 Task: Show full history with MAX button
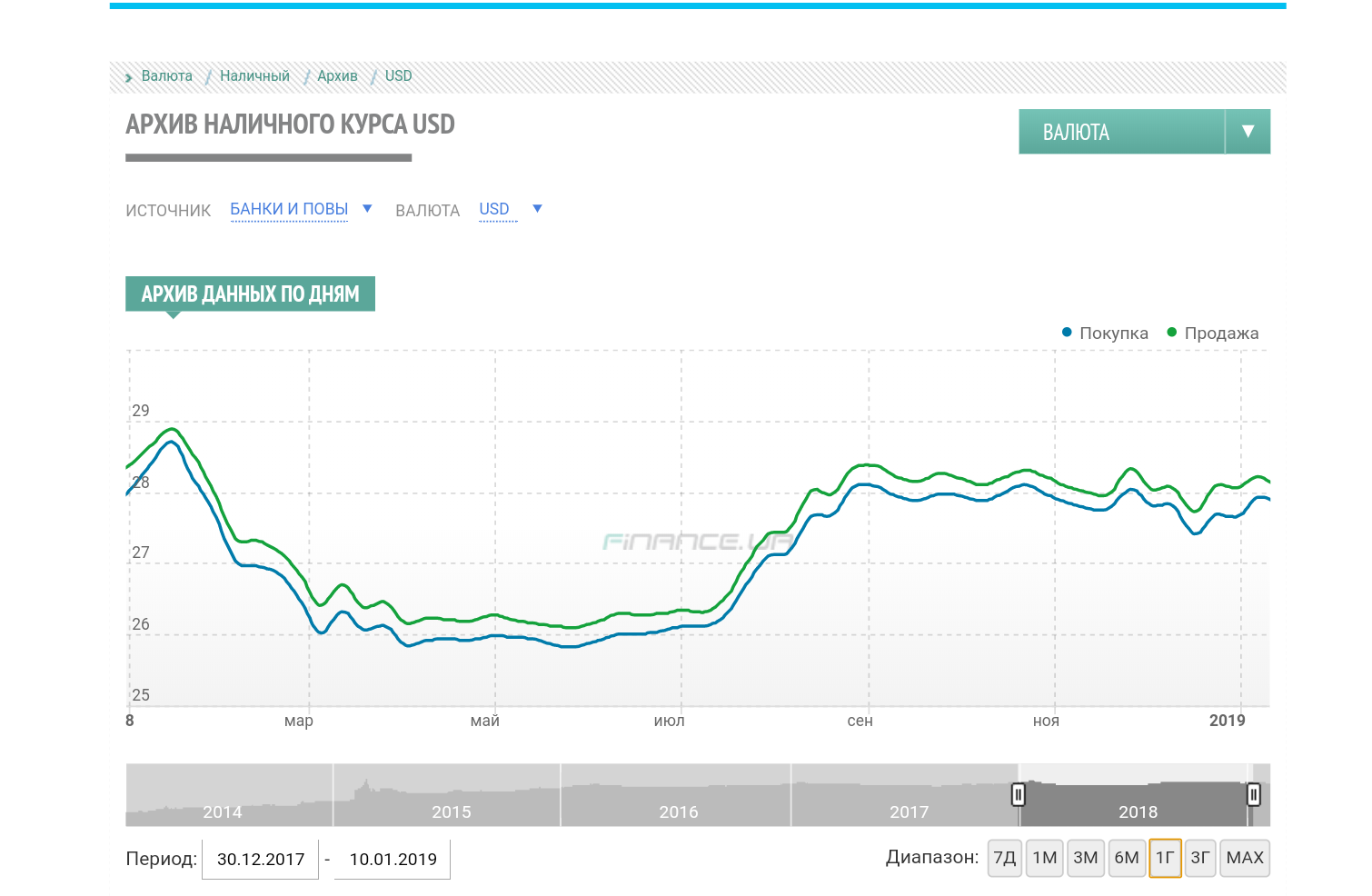[1245, 858]
